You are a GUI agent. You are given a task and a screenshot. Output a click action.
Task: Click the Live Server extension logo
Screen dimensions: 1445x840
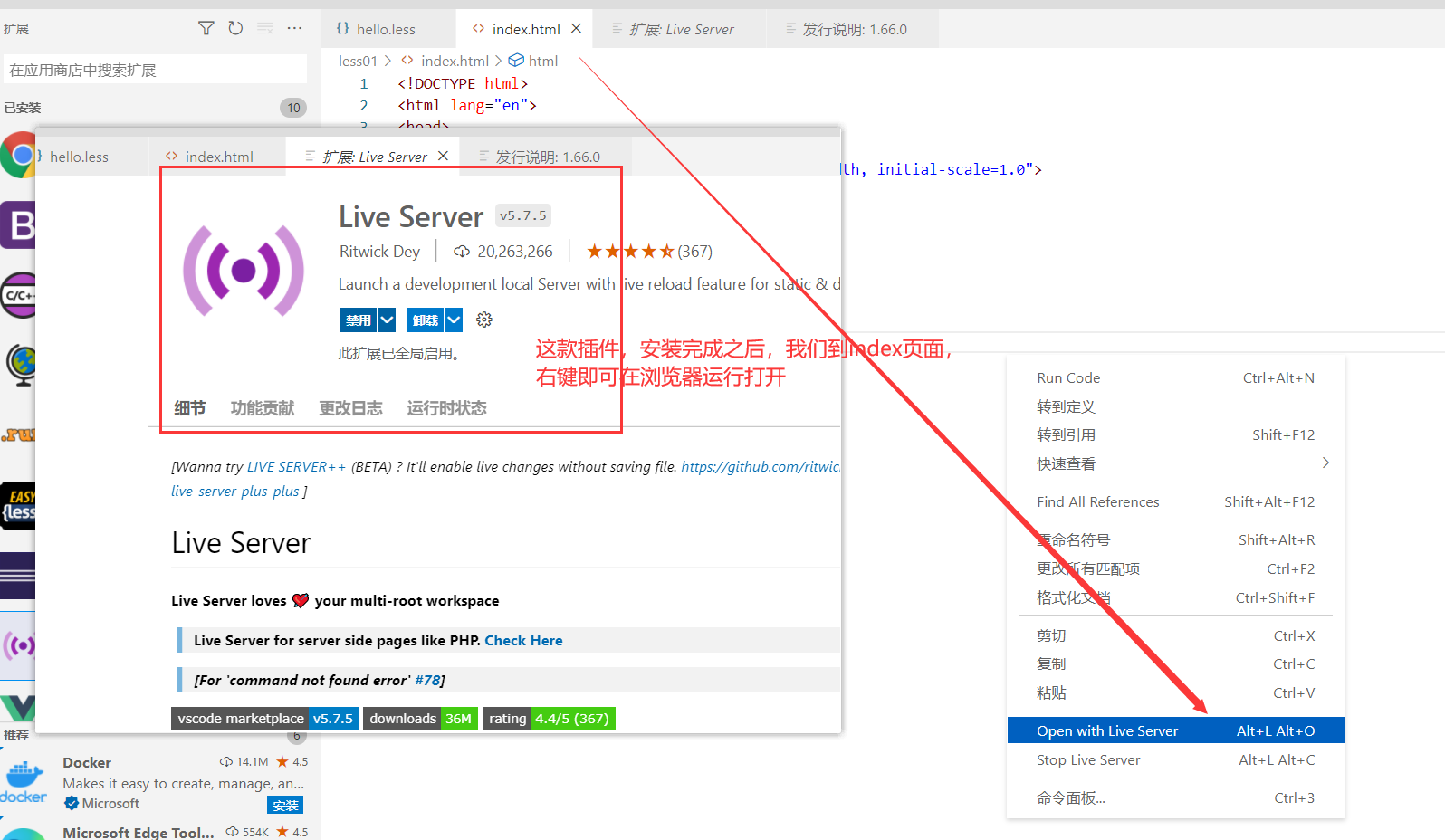[244, 271]
